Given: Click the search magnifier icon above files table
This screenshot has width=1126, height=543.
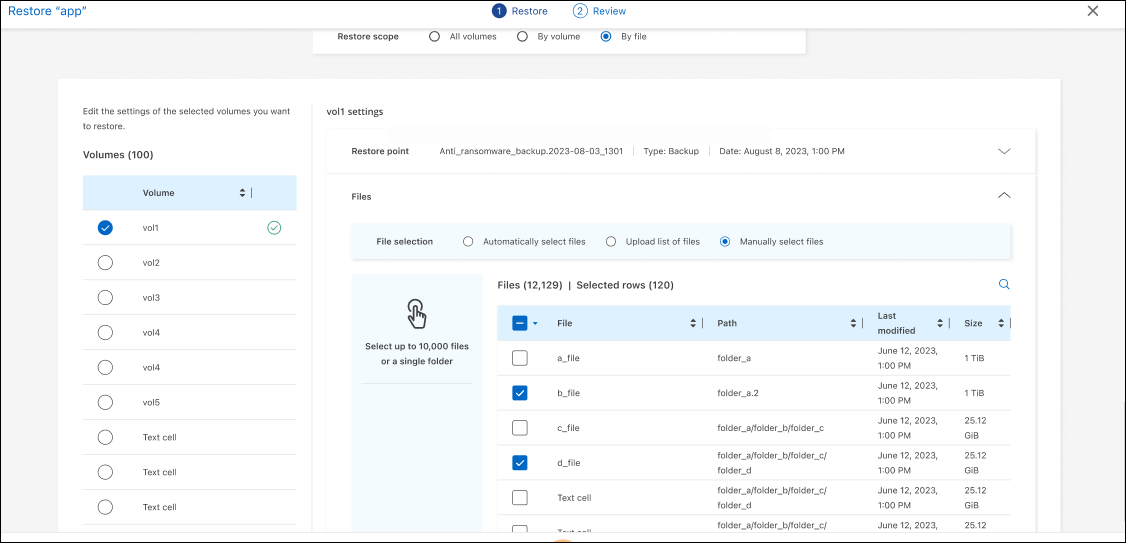Looking at the screenshot, I should point(1004,285).
